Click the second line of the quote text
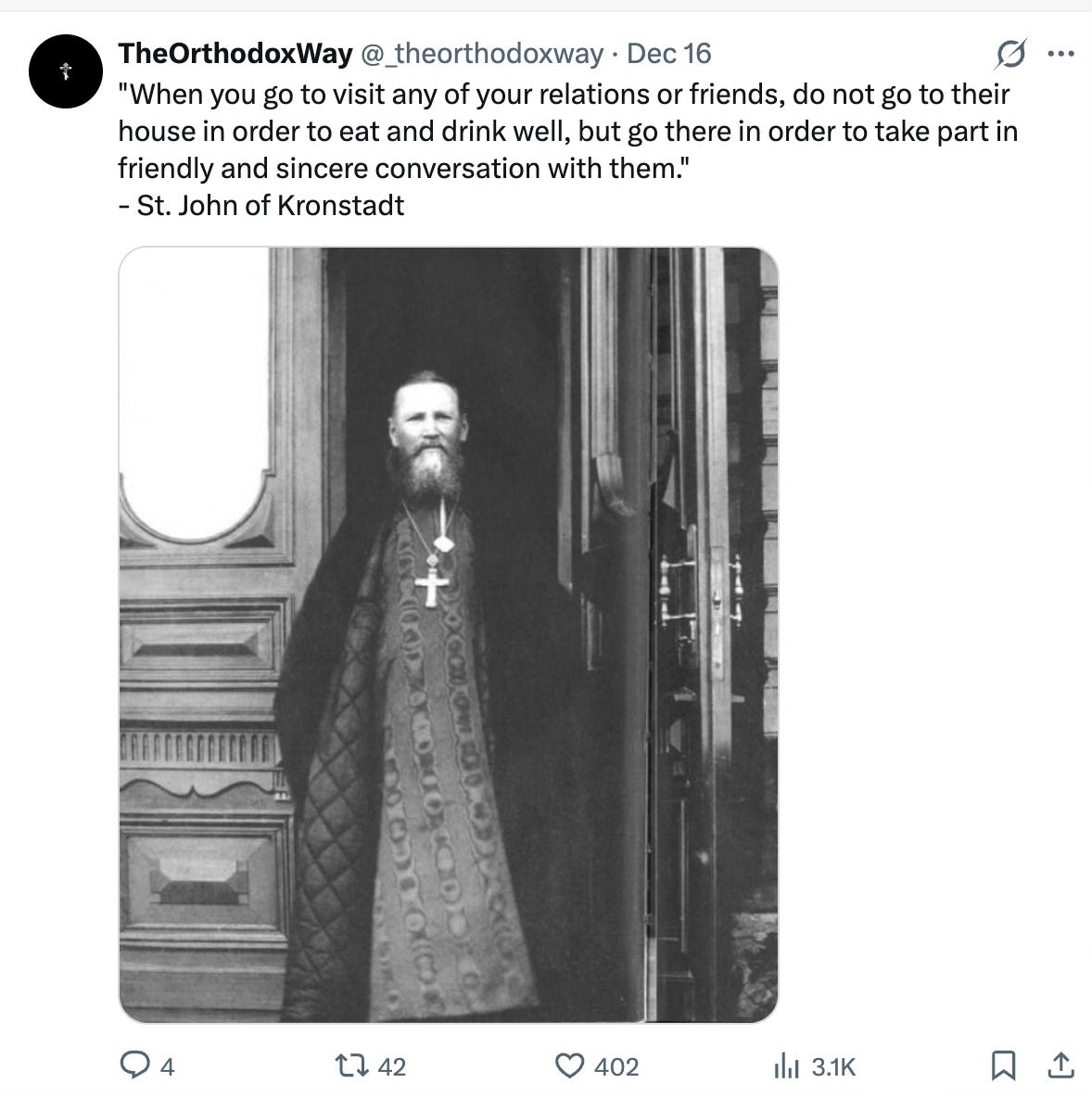The image size is (1092, 1096). click(x=567, y=132)
